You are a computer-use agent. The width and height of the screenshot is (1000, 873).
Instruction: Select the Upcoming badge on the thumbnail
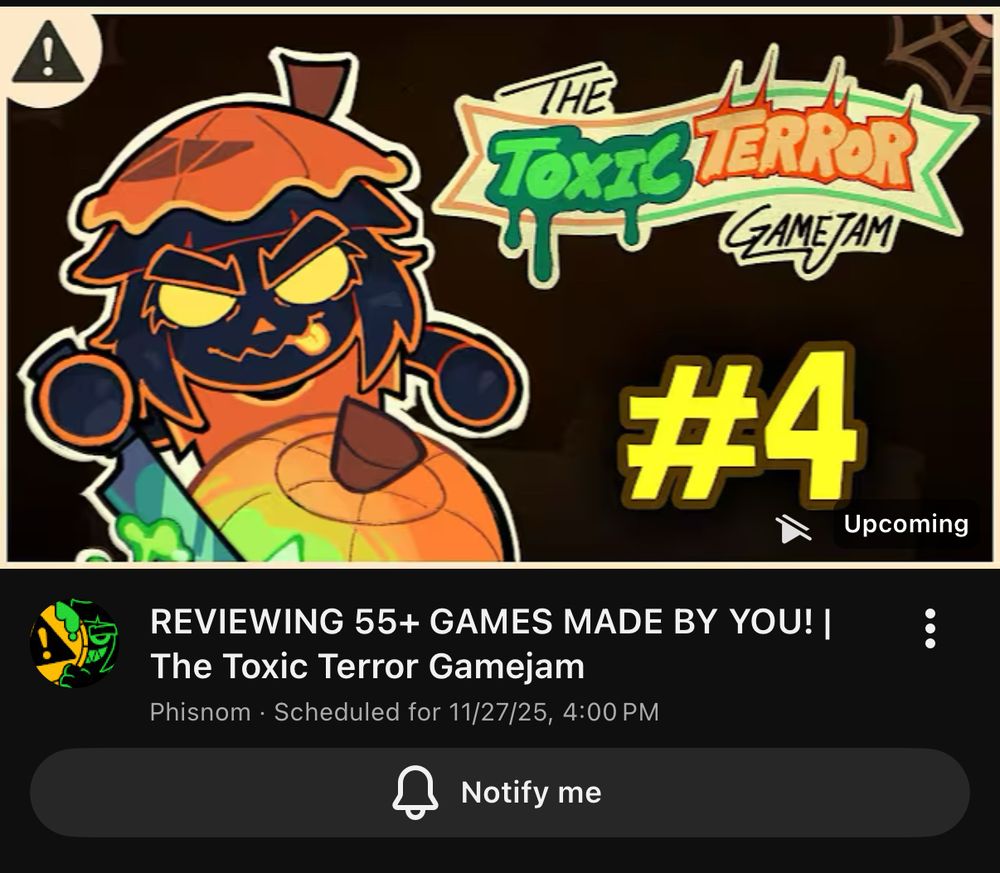pos(906,524)
